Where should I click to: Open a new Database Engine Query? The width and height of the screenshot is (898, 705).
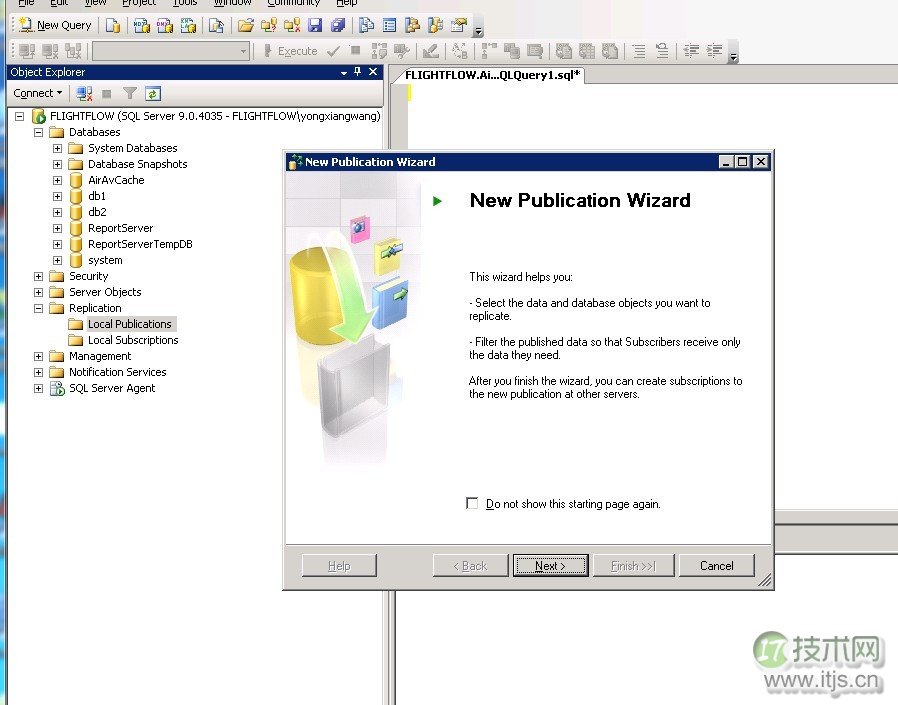113,25
